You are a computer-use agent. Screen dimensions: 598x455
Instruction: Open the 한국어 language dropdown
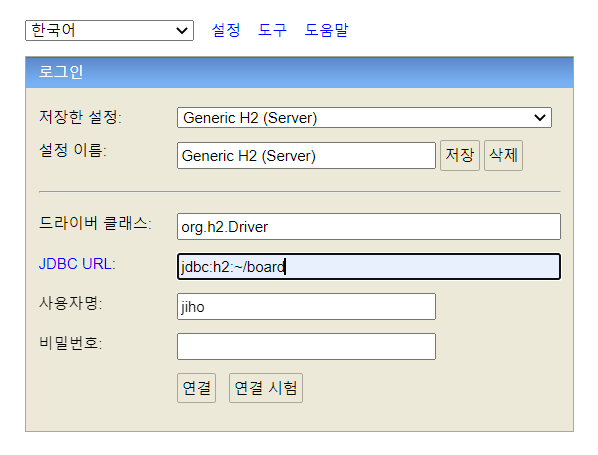[109, 31]
